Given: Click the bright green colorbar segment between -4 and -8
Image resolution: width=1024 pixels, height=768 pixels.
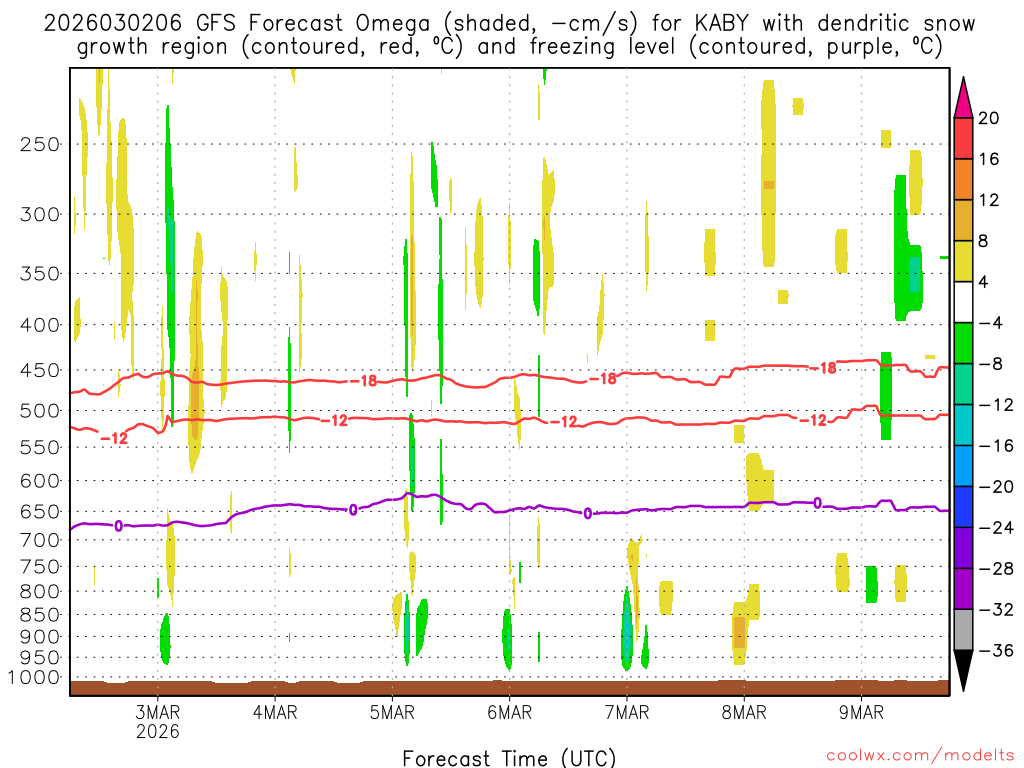Looking at the screenshot, I should pyautogui.click(x=963, y=343).
